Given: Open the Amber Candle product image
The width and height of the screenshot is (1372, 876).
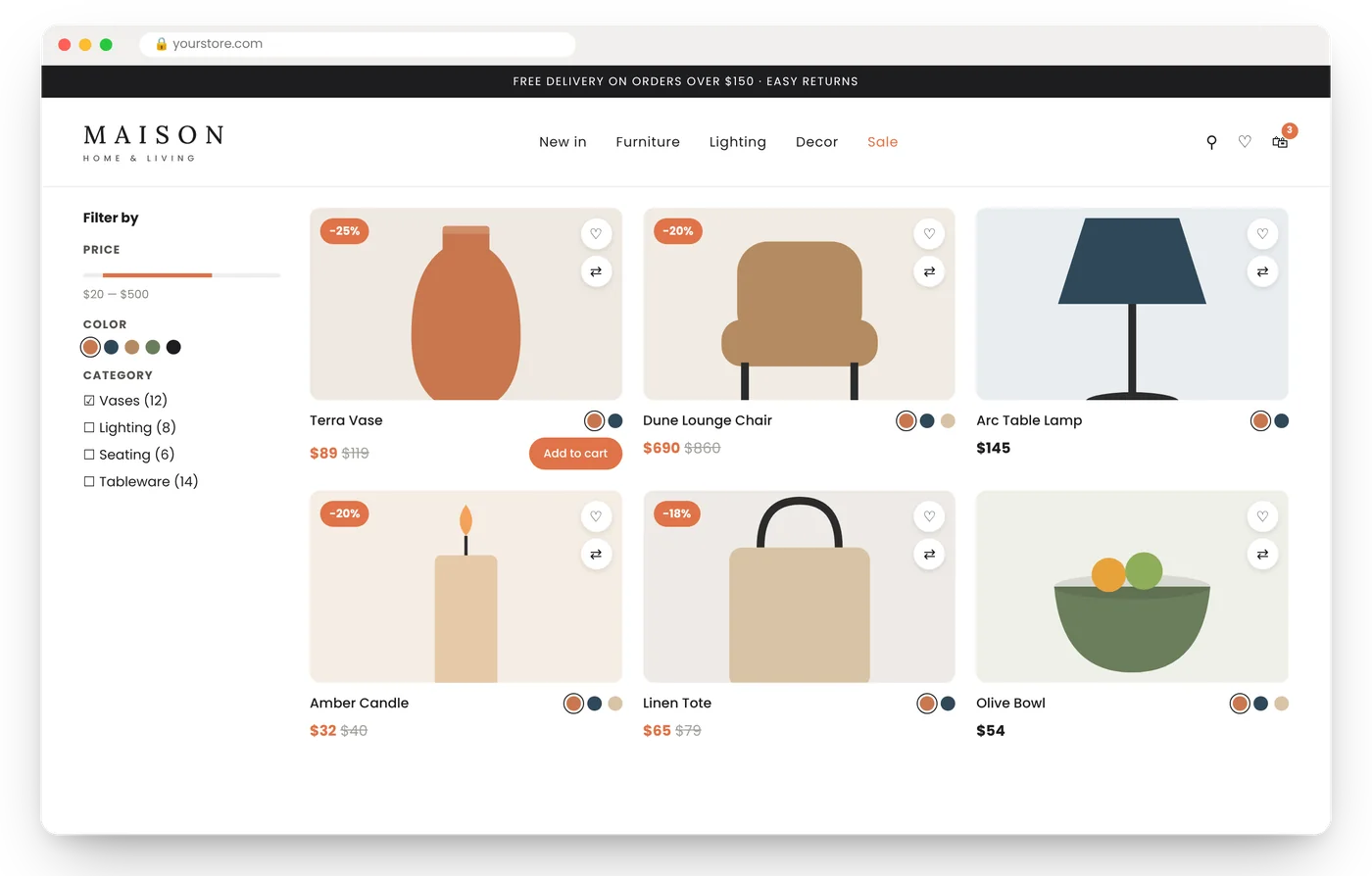Looking at the screenshot, I should [465, 587].
